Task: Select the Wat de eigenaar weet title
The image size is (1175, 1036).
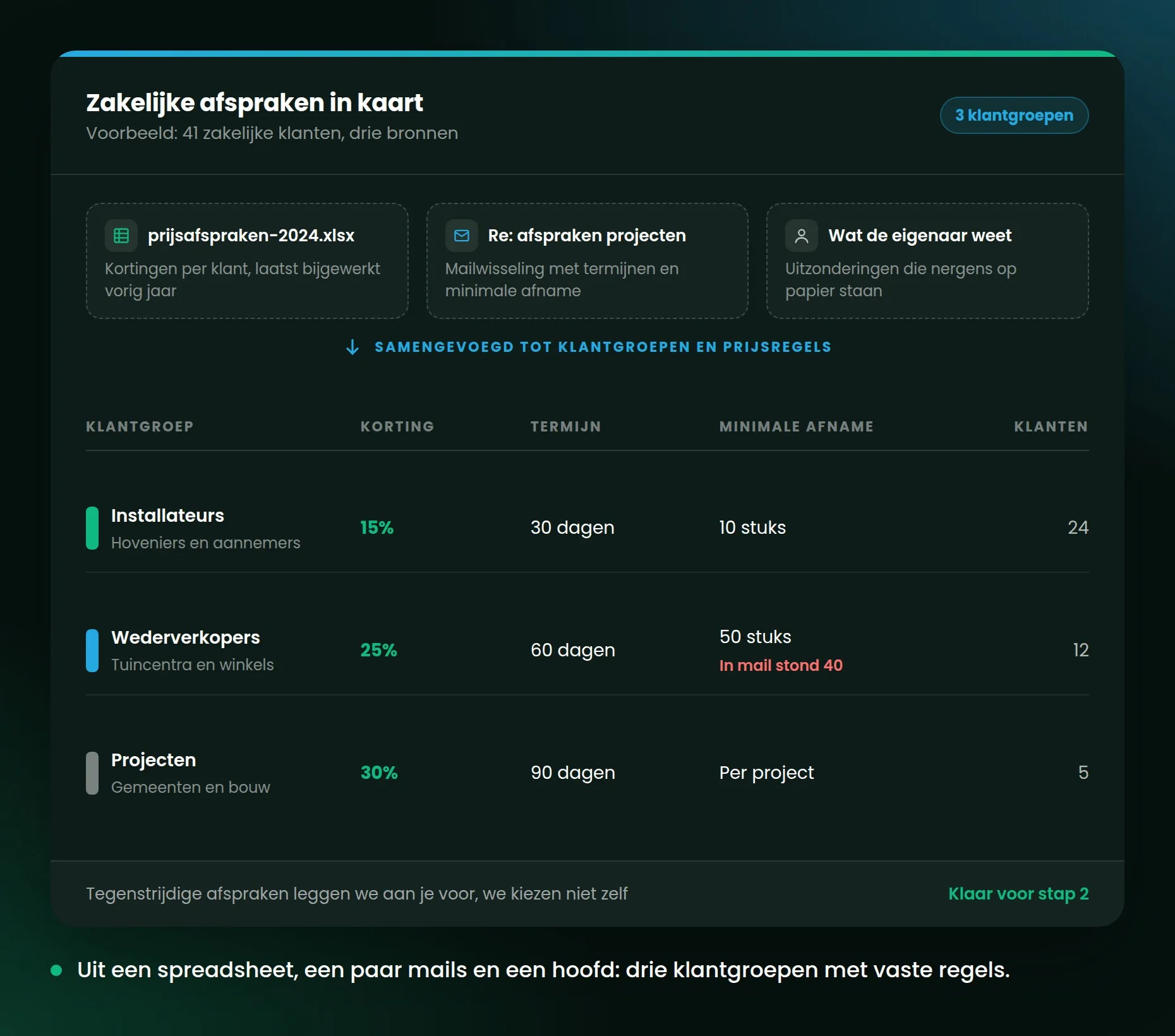Action: point(920,236)
